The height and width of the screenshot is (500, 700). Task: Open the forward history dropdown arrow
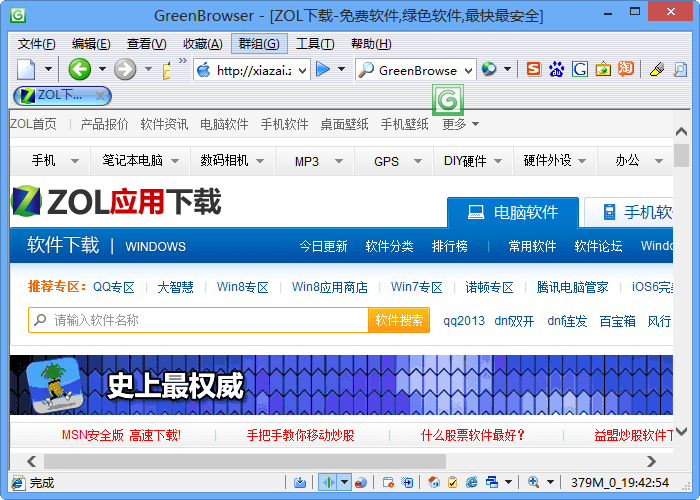(x=148, y=69)
